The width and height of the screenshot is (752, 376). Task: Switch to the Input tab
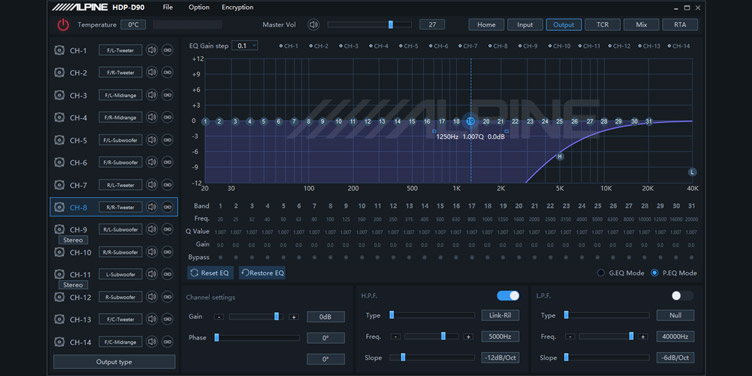(x=525, y=24)
